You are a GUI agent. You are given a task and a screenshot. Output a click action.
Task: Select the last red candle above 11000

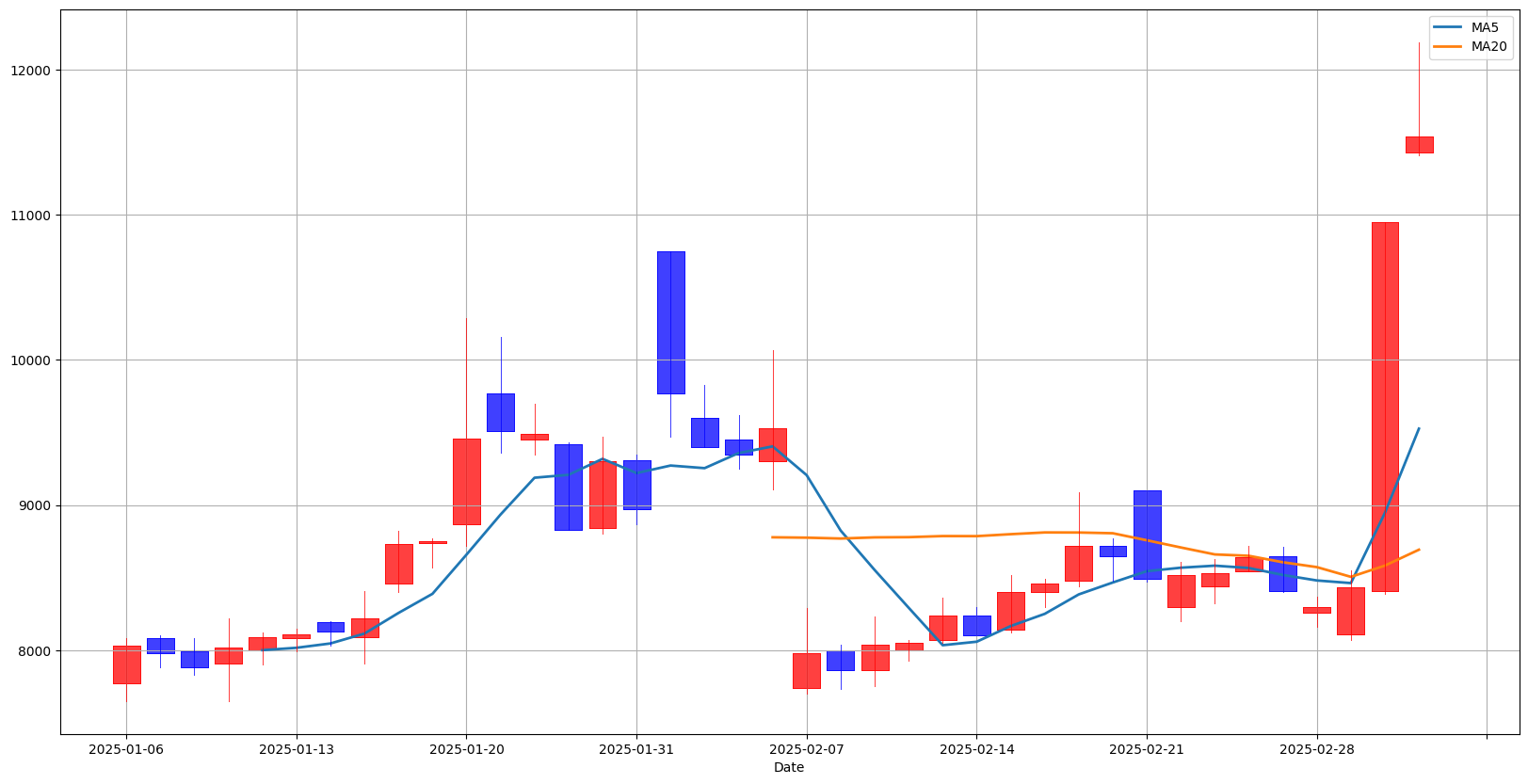(x=1419, y=145)
